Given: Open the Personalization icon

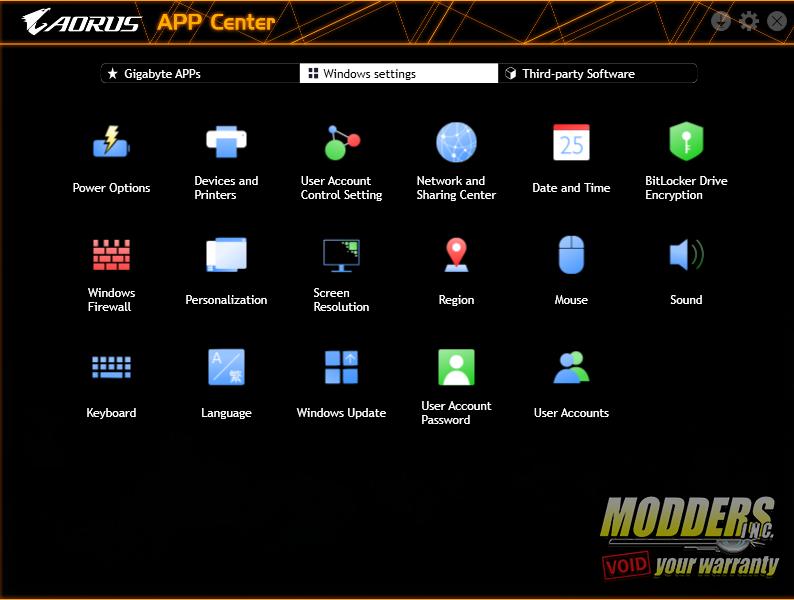Looking at the screenshot, I should pos(226,256).
